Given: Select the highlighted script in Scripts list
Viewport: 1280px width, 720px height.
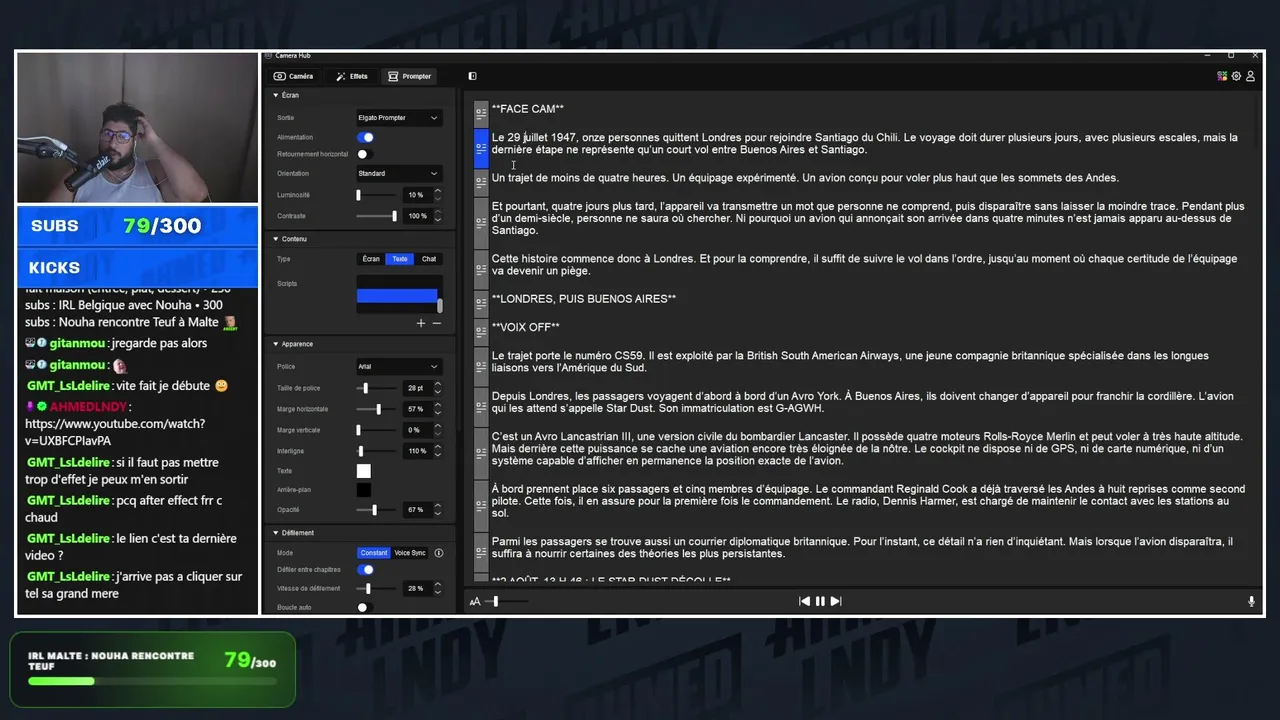Looking at the screenshot, I should pyautogui.click(x=397, y=296).
